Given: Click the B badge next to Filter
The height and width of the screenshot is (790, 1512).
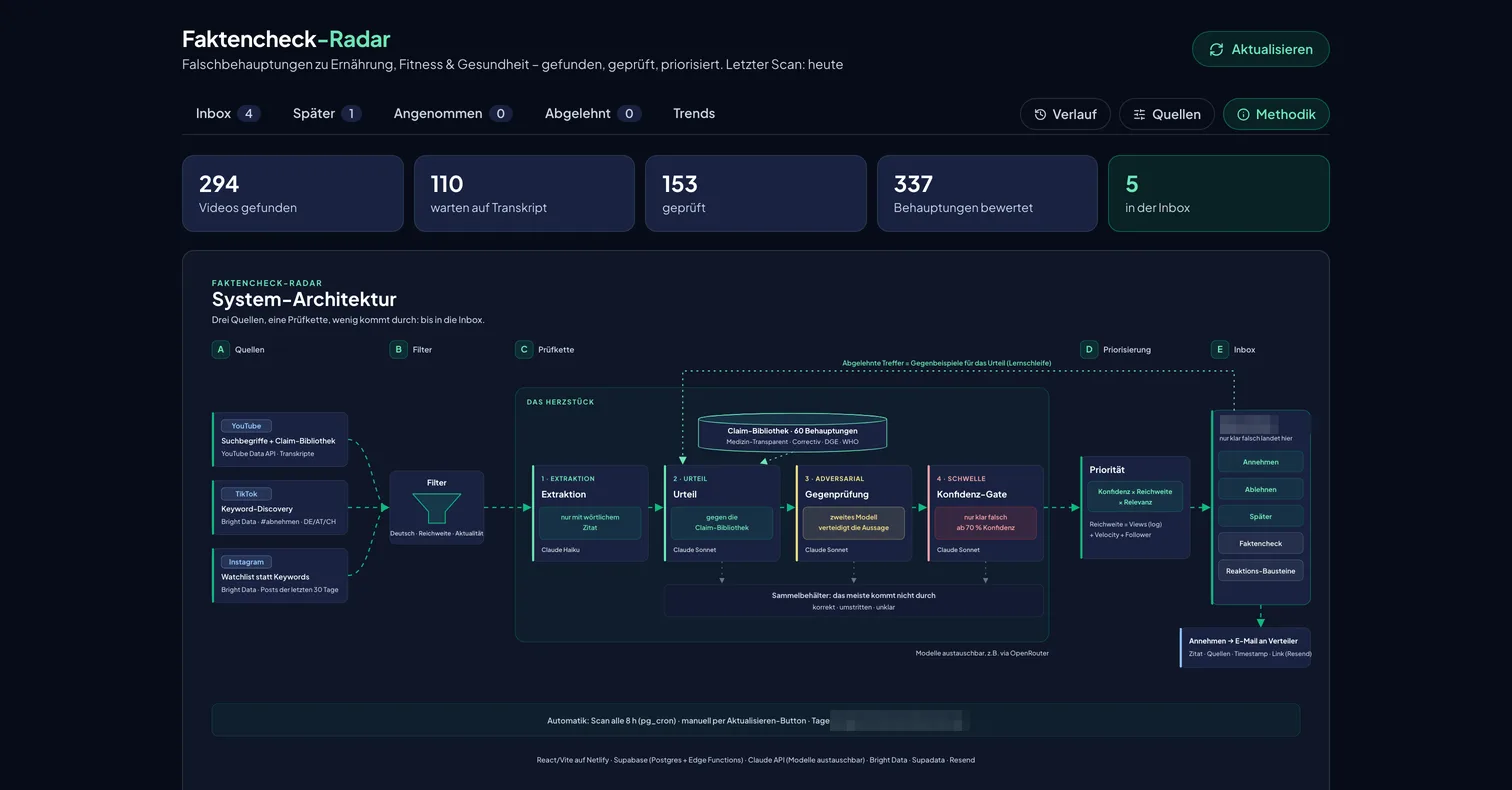Looking at the screenshot, I should pyautogui.click(x=398, y=349).
